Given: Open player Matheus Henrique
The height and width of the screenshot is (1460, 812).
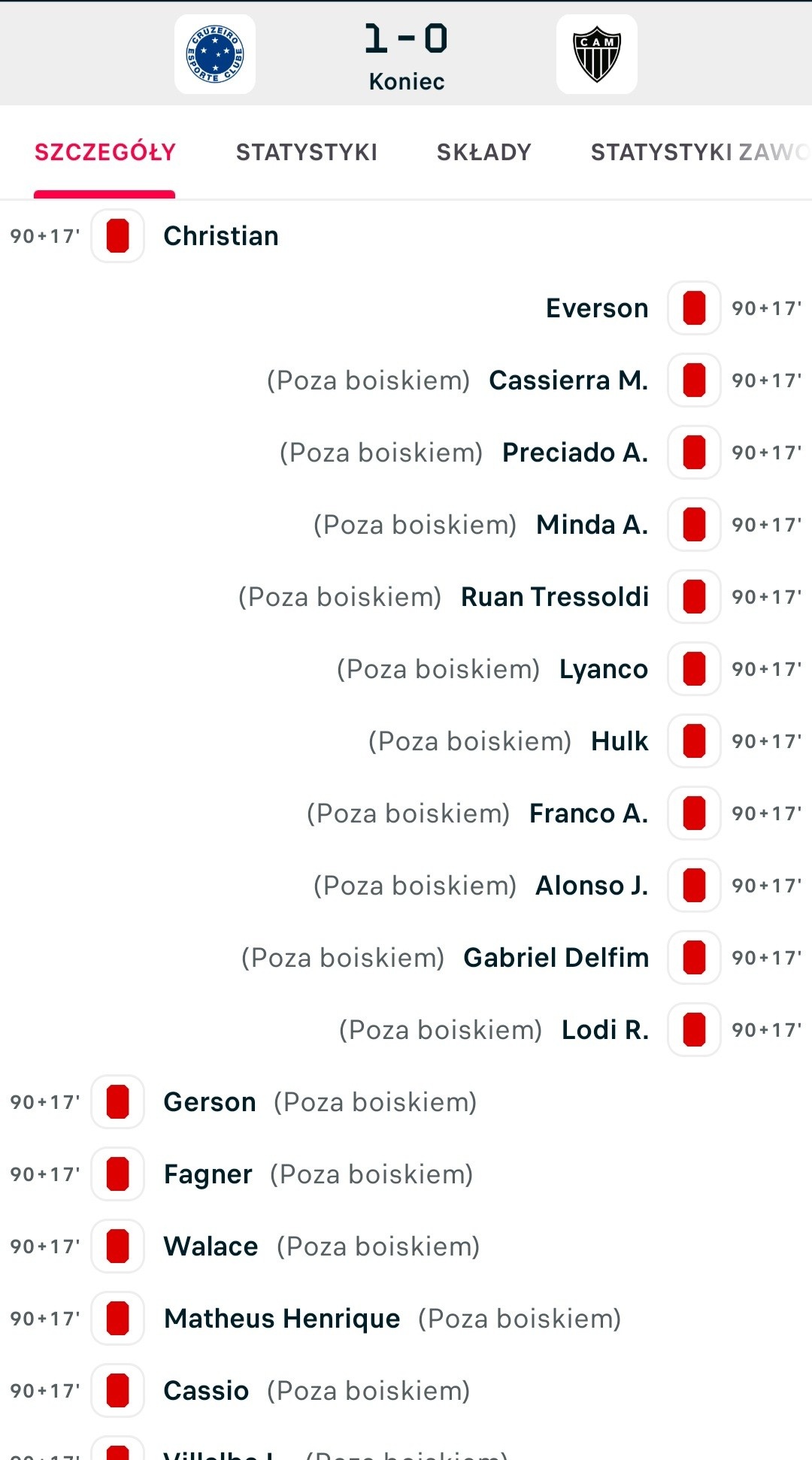Looking at the screenshot, I should click(282, 1319).
